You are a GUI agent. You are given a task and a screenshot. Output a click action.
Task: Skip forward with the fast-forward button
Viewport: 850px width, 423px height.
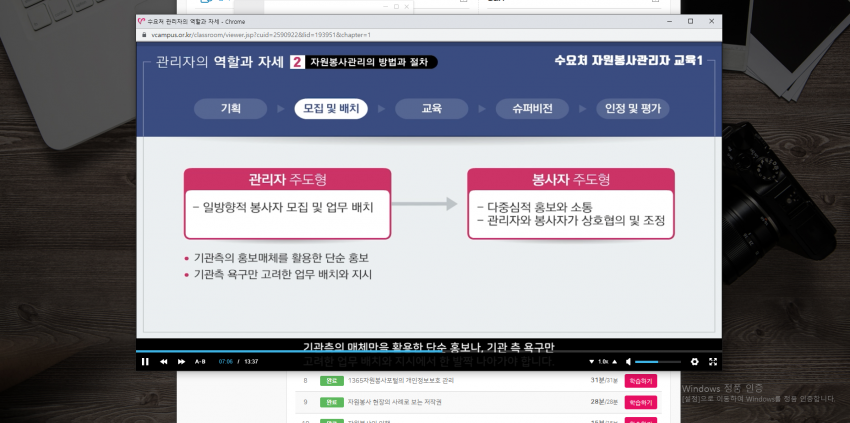click(x=181, y=361)
